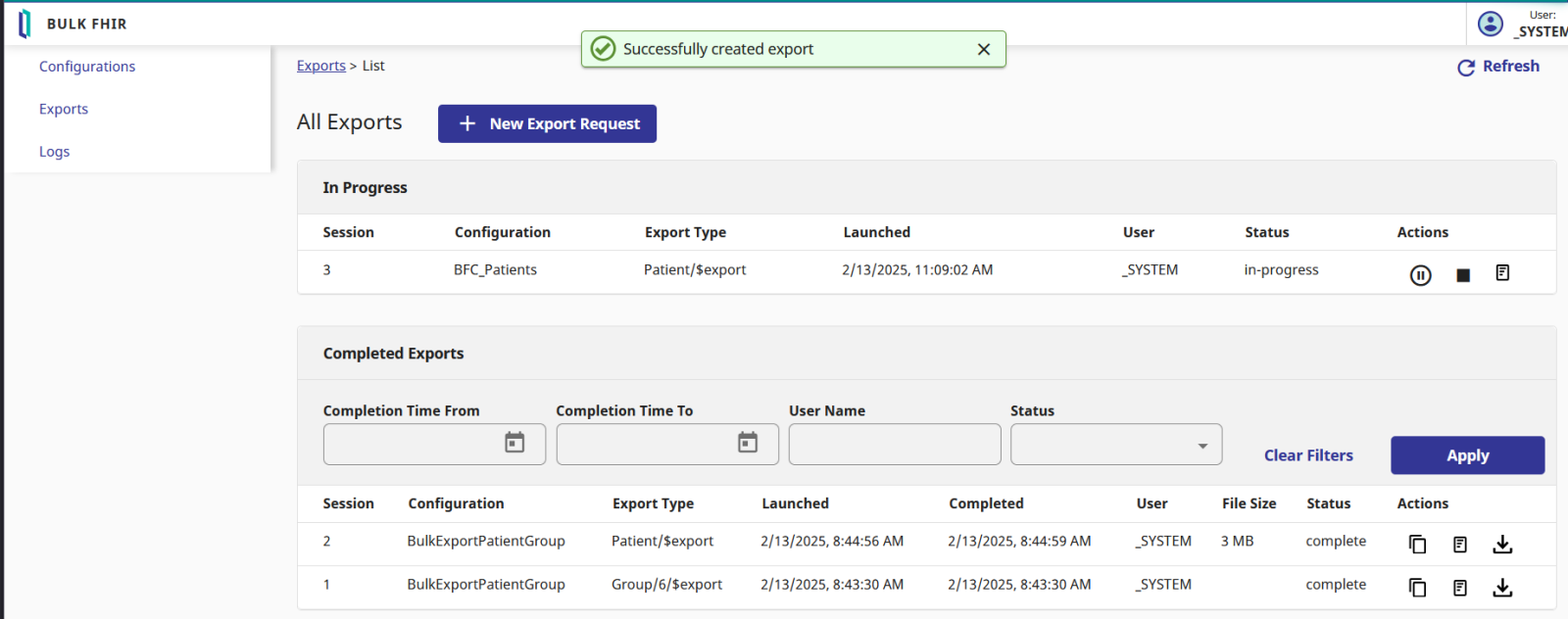This screenshot has width=1568, height=619.
Task: Open calendar for Completion Time From
Action: (514, 443)
